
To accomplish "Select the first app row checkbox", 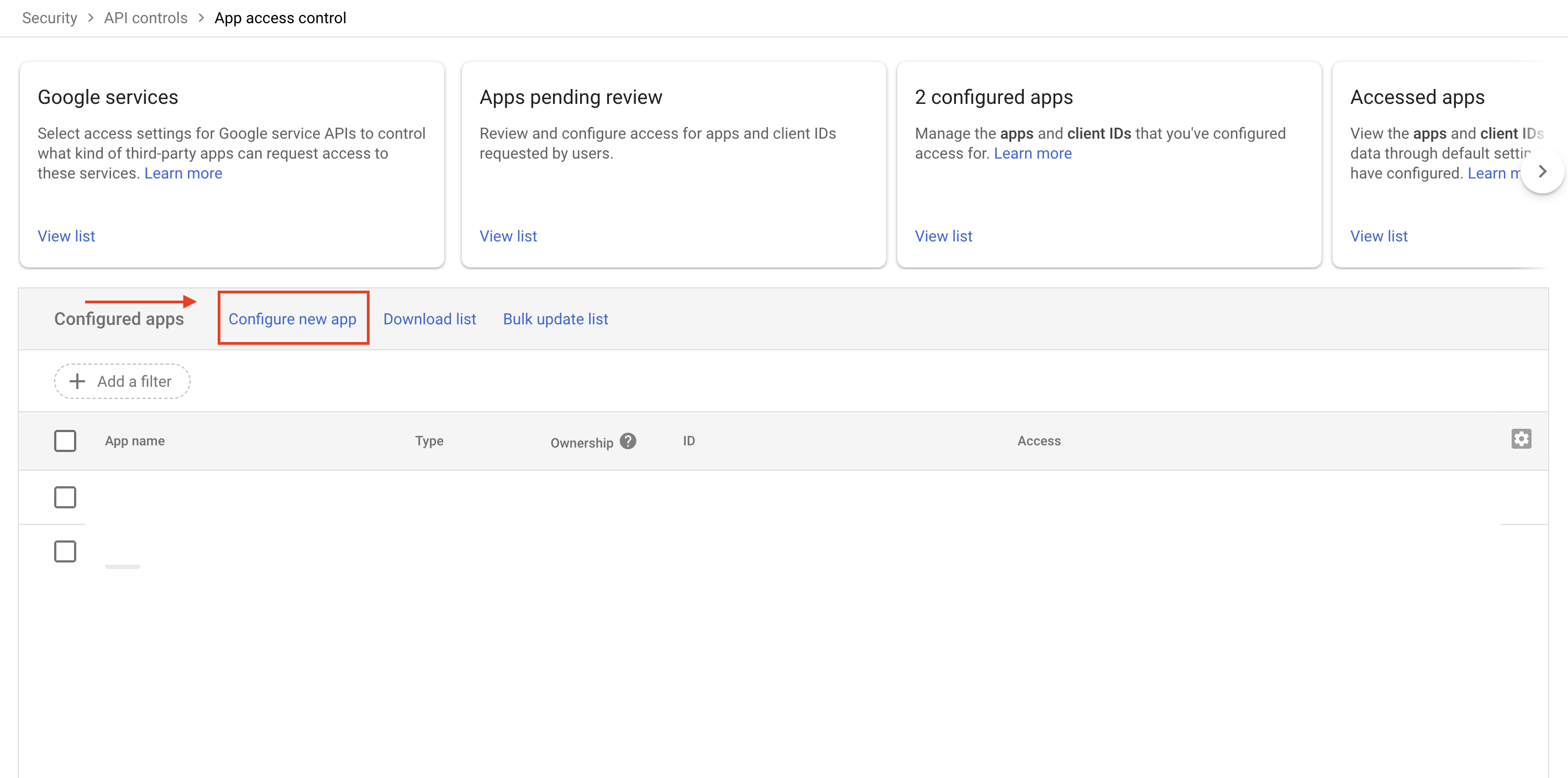I will coord(65,497).
